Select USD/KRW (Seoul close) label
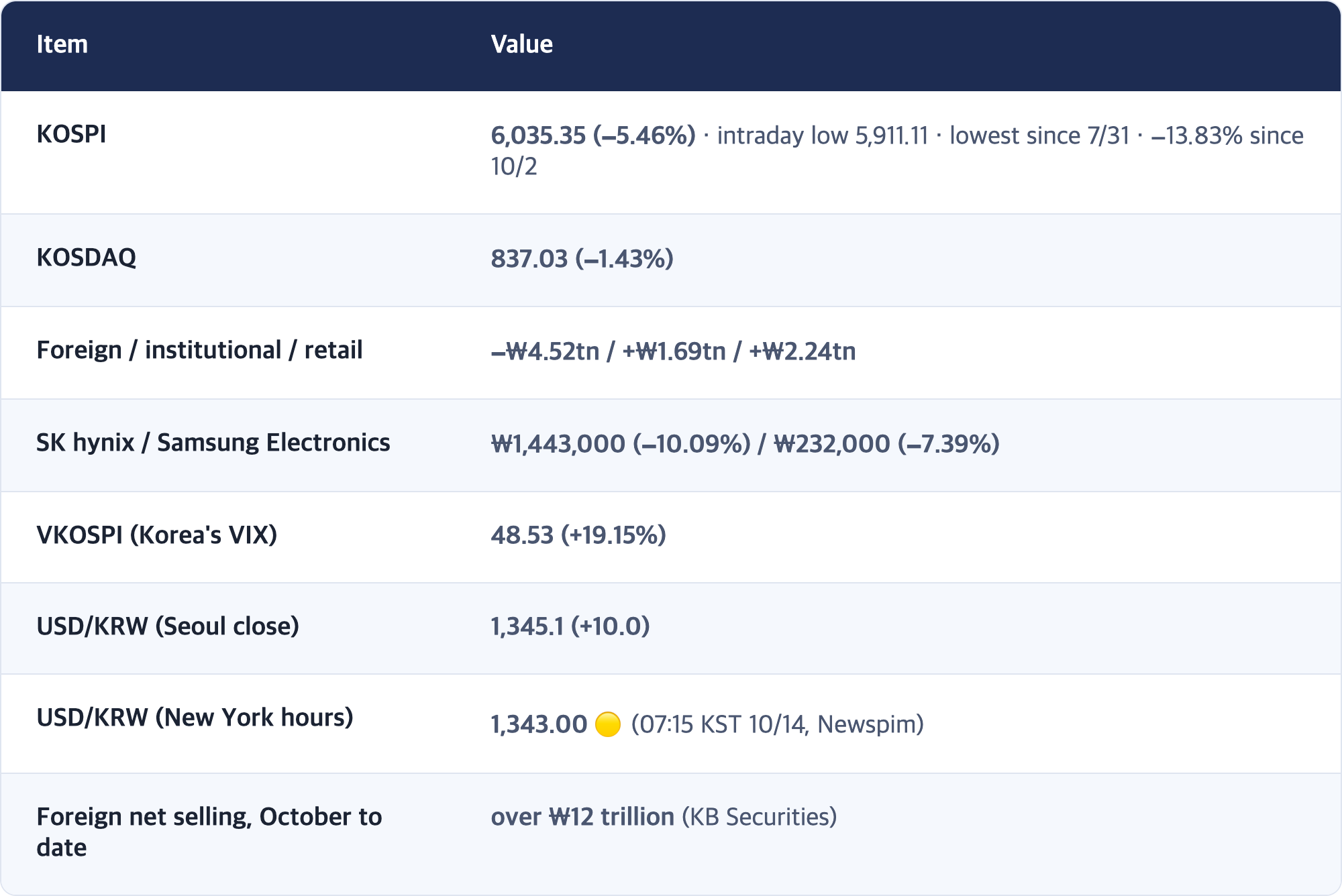This screenshot has height=896, width=1342. click(x=168, y=626)
